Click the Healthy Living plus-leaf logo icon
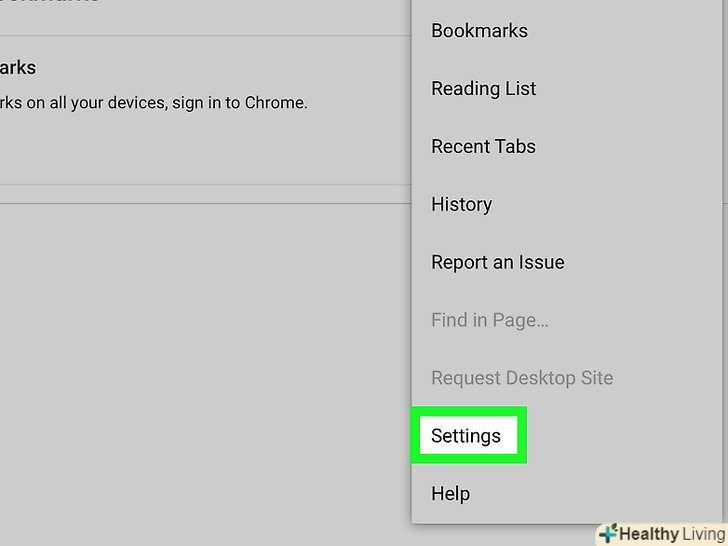 tap(607, 534)
